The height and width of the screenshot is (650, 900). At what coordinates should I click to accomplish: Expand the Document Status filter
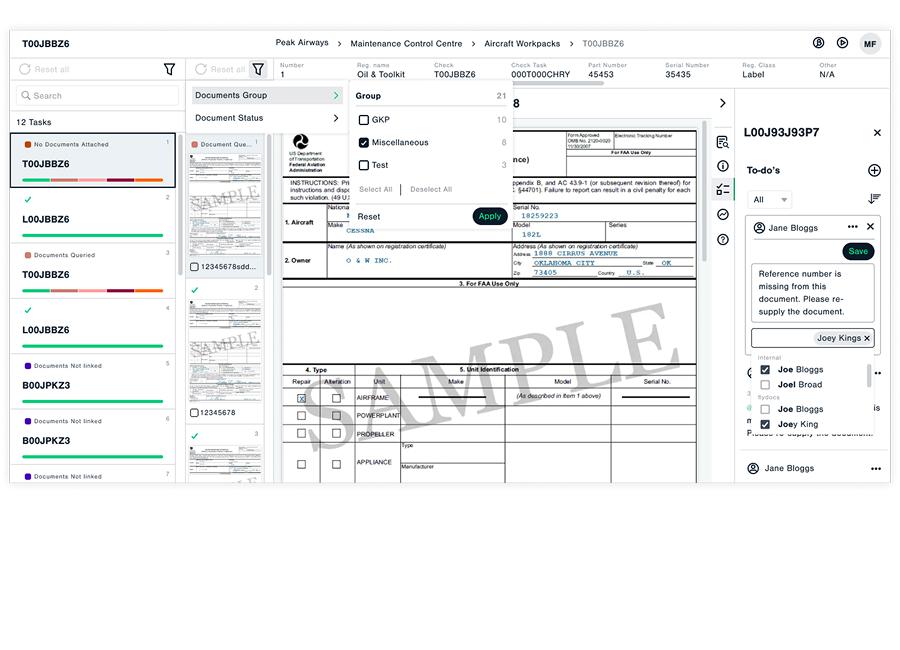click(265, 117)
